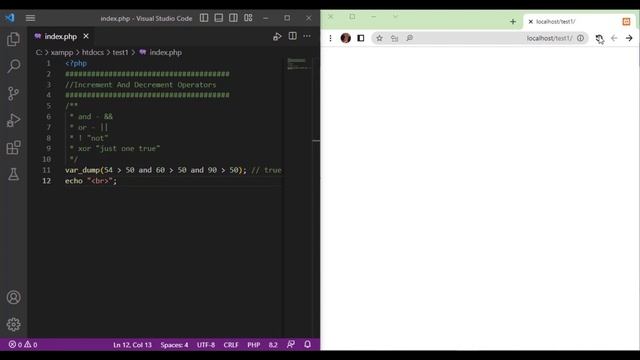Click the 8.2 PHP version status item

pos(273,345)
